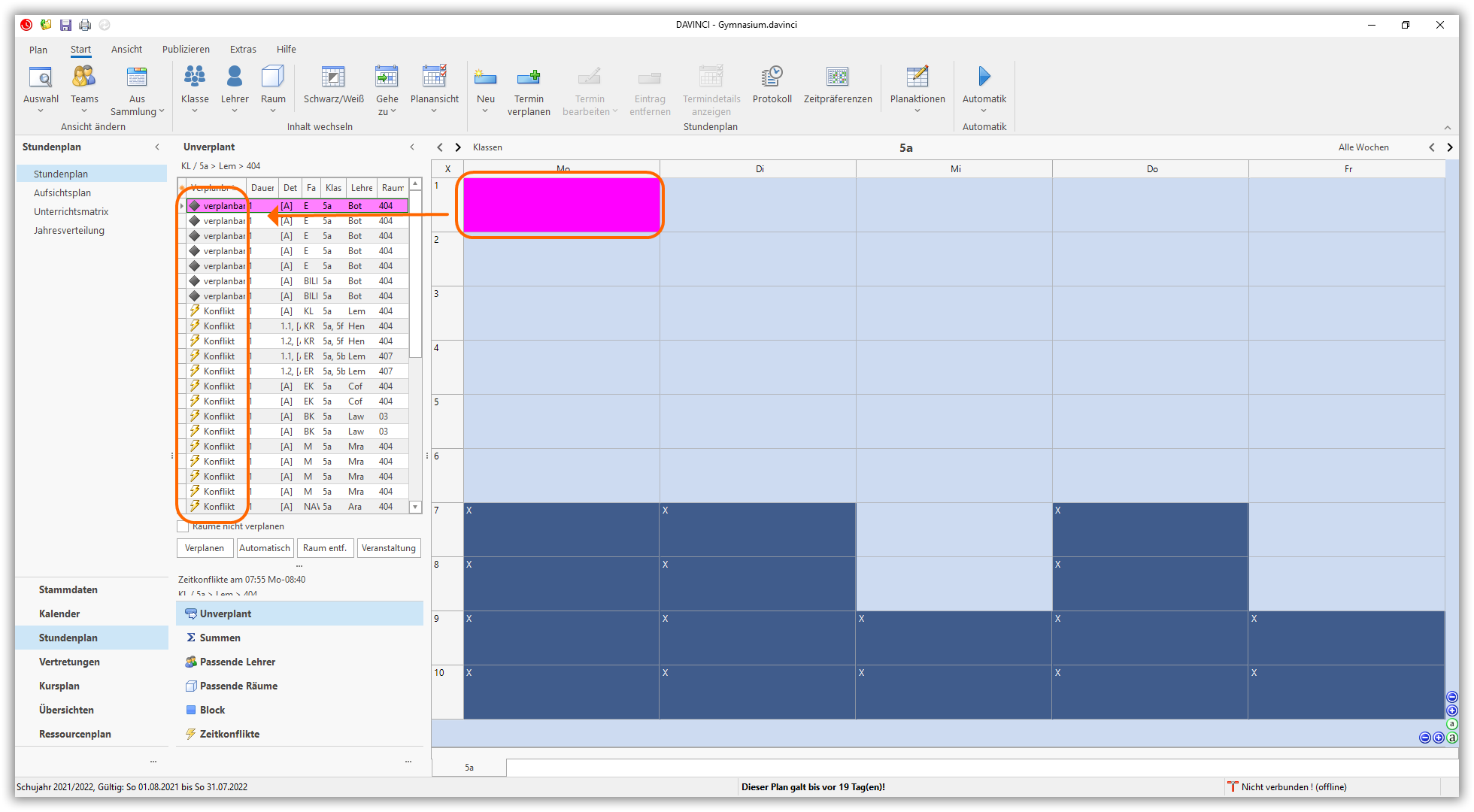Click the save icon in title bar
The height and width of the screenshot is (812, 1474).
(x=65, y=25)
